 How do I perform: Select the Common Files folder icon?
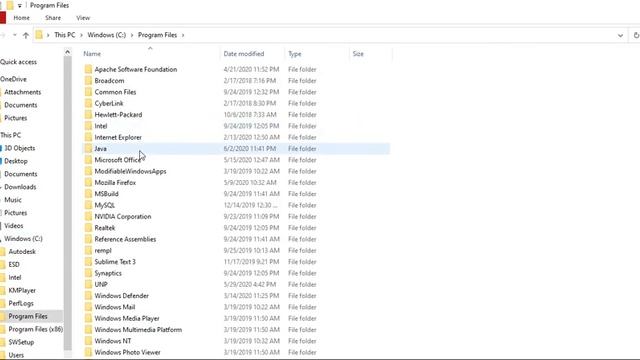coord(88,92)
